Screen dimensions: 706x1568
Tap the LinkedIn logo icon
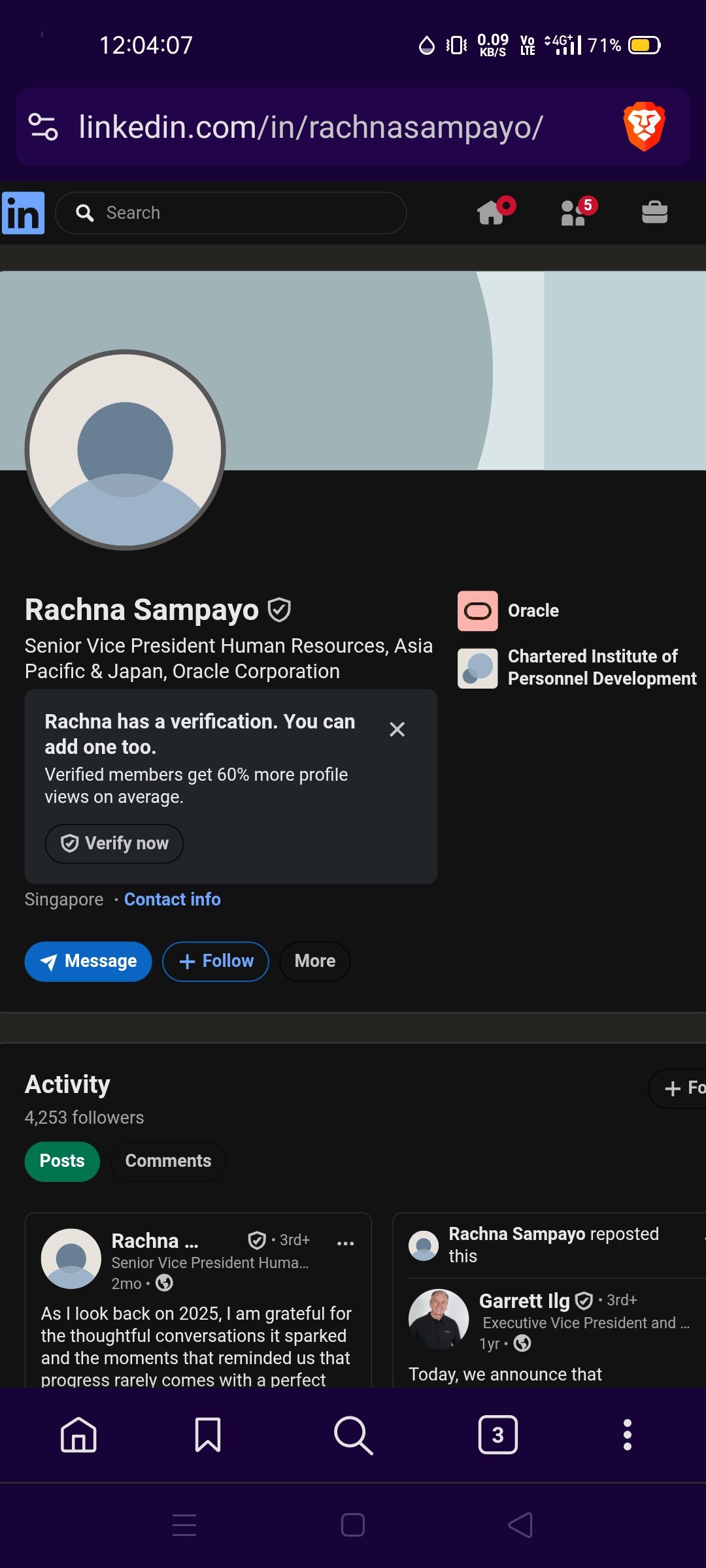coord(24,213)
